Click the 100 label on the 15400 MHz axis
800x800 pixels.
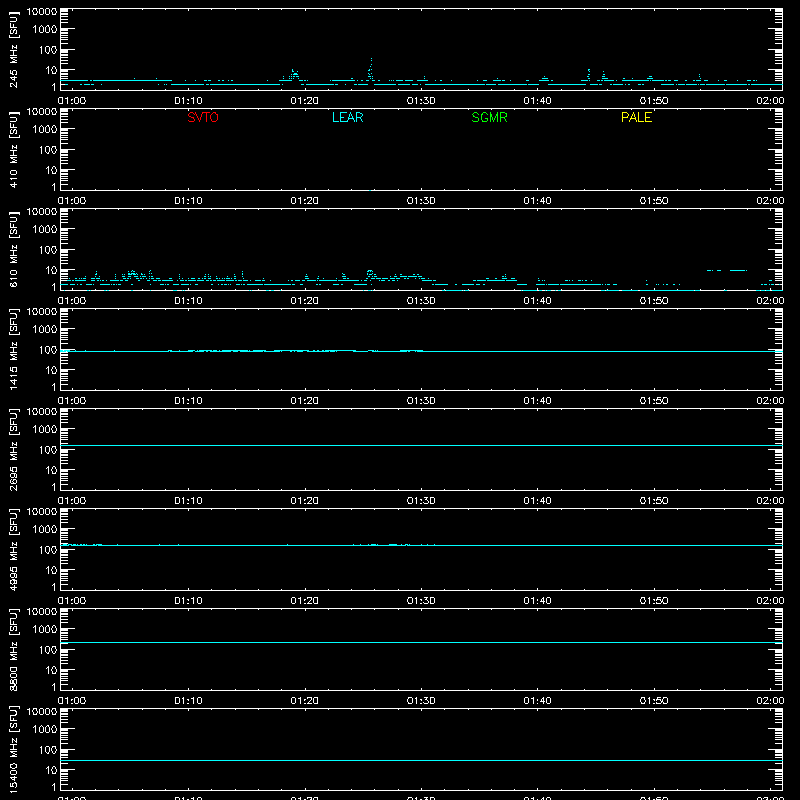48,750
